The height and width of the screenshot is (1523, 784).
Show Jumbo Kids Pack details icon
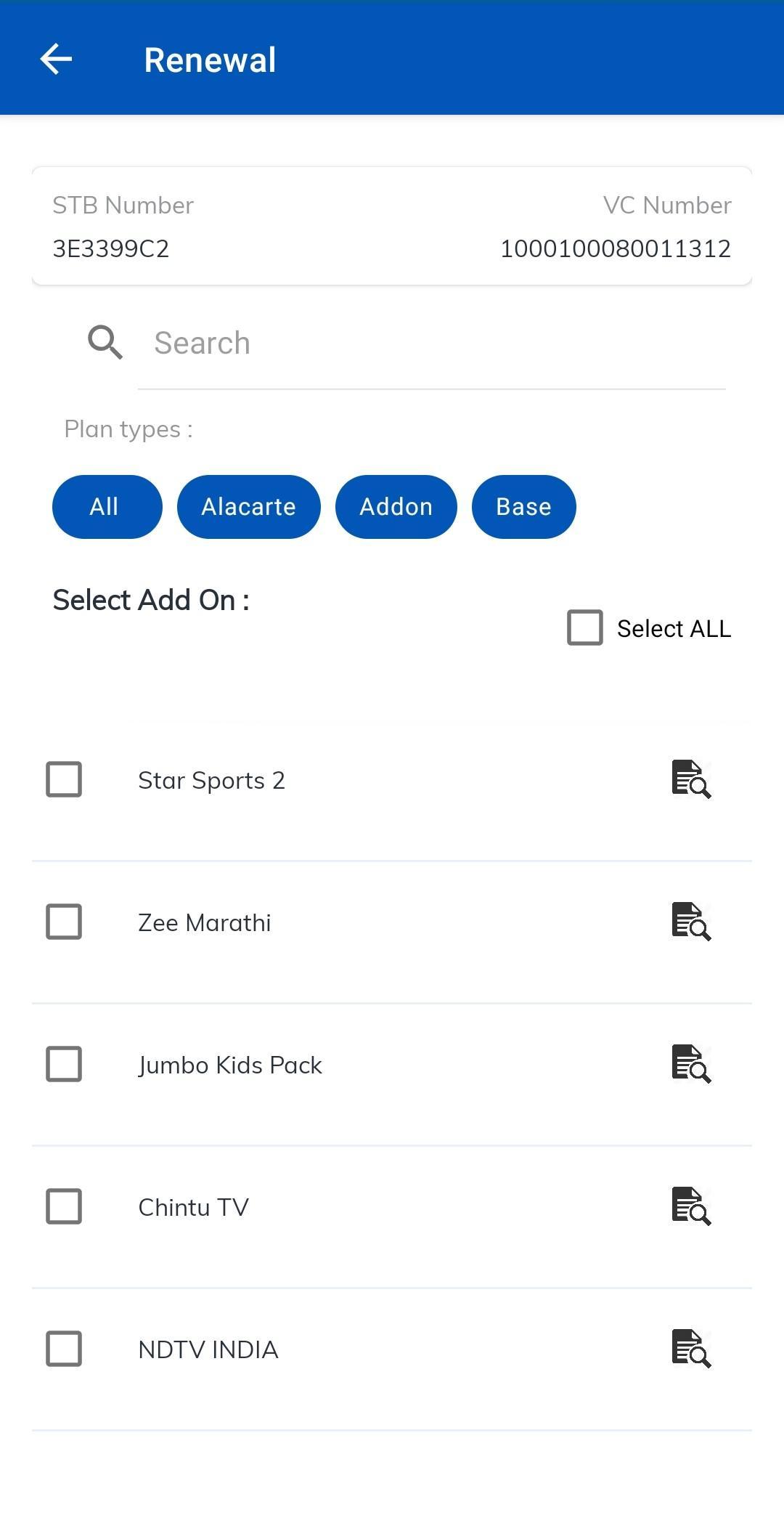[x=691, y=1064]
